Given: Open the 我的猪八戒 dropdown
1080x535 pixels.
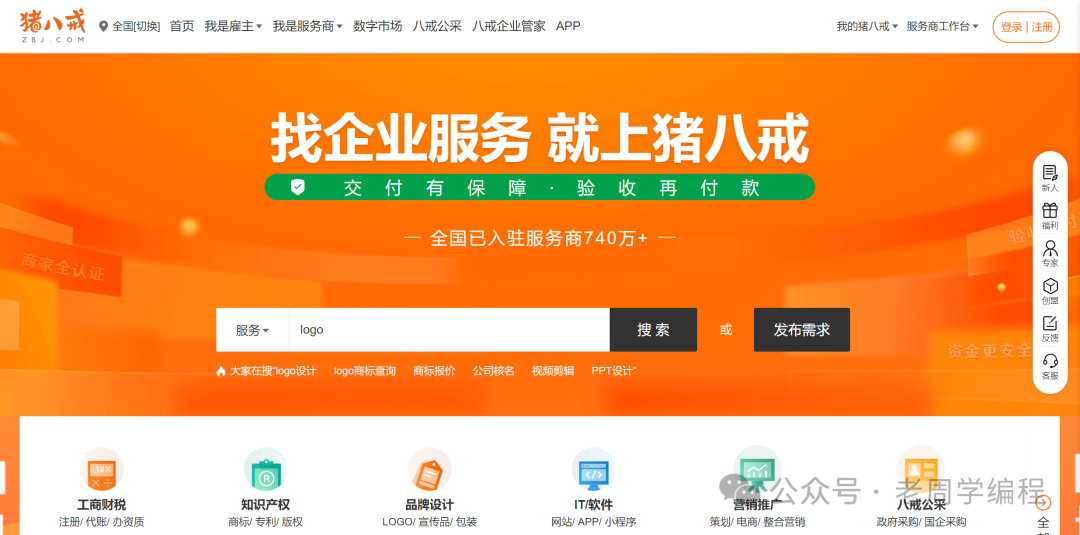Looking at the screenshot, I should coord(867,26).
